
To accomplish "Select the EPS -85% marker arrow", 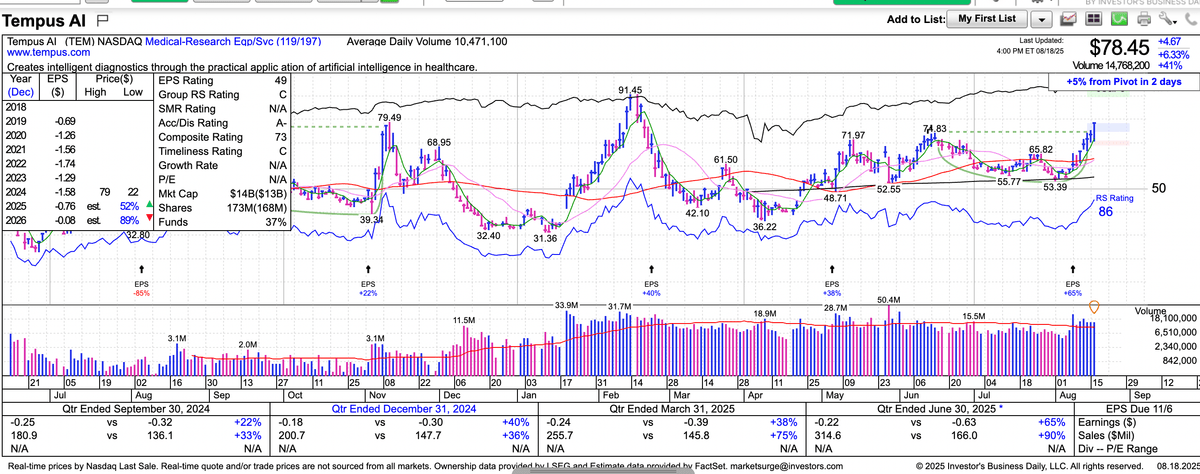I will point(141,269).
